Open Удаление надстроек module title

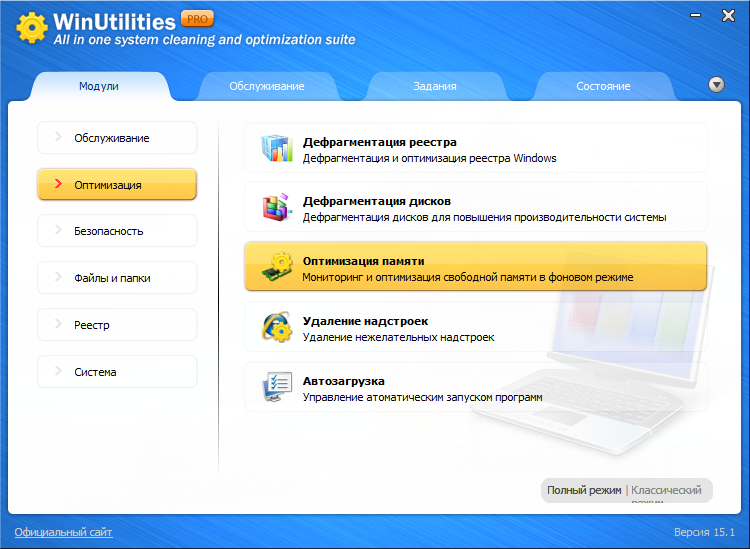[x=365, y=321]
